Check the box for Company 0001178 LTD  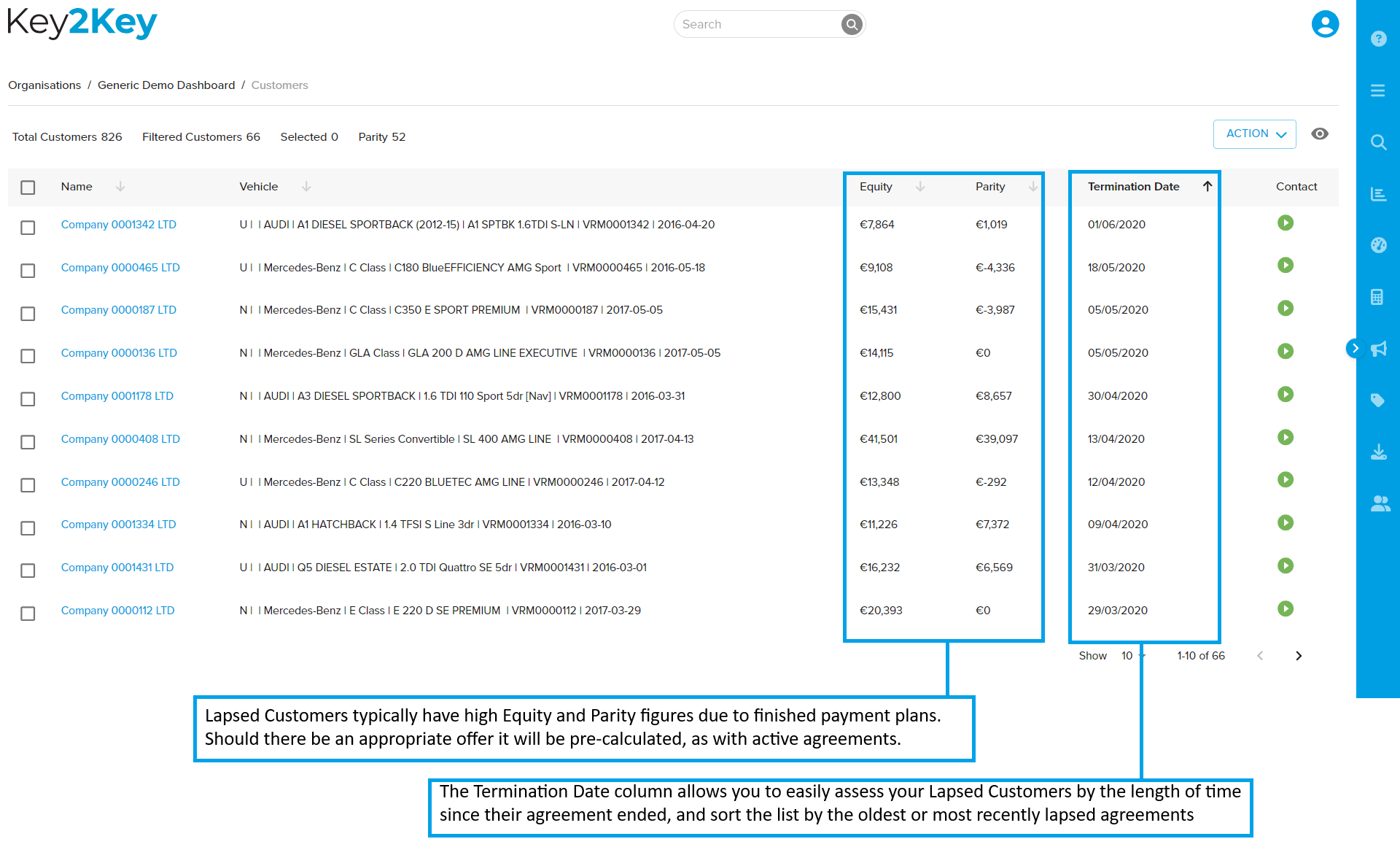coord(28,399)
